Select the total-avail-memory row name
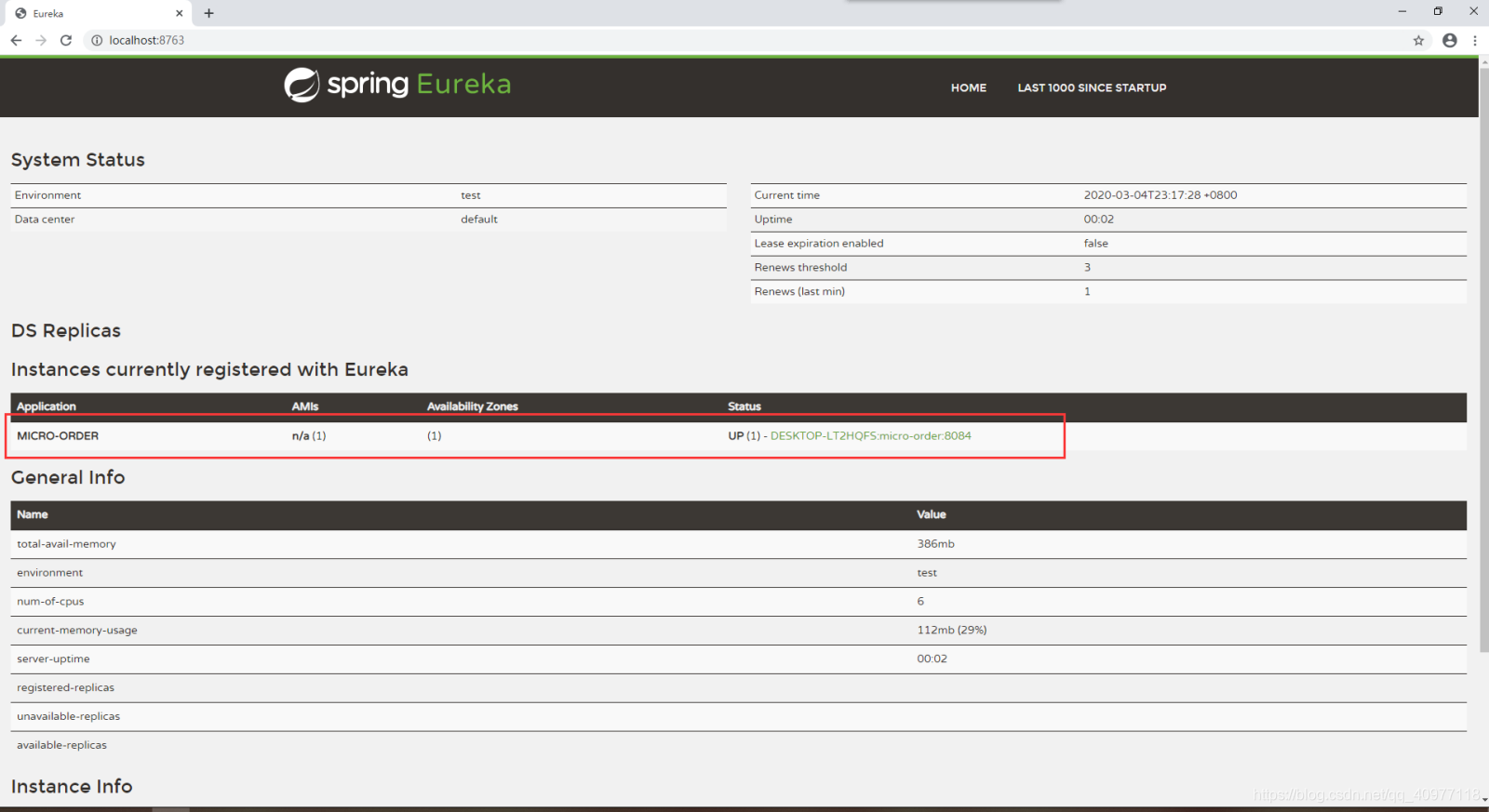This screenshot has width=1489, height=812. pyautogui.click(x=66, y=544)
